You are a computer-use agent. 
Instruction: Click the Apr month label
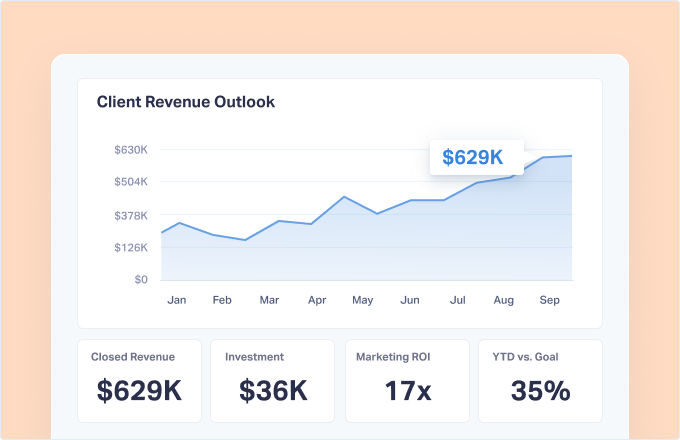click(x=317, y=300)
